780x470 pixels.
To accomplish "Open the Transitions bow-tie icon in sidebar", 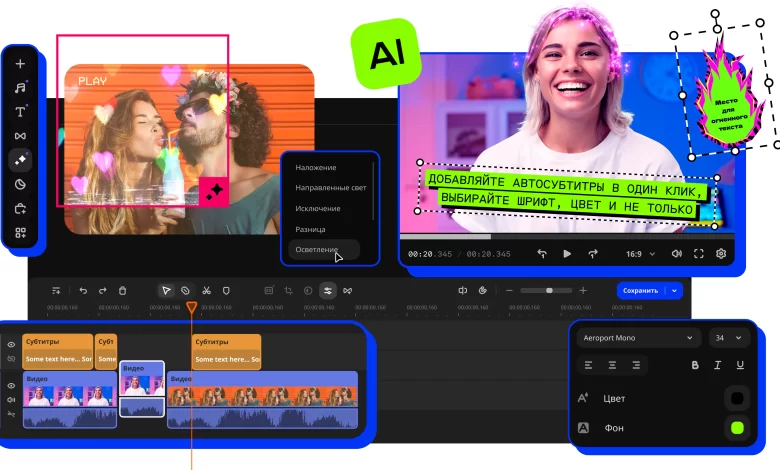I will 20,135.
